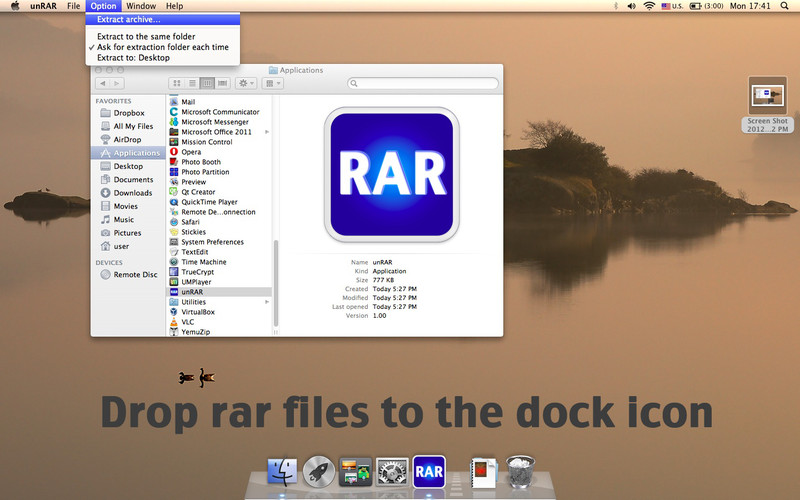Open the Finder action gear dropdown

(246, 83)
